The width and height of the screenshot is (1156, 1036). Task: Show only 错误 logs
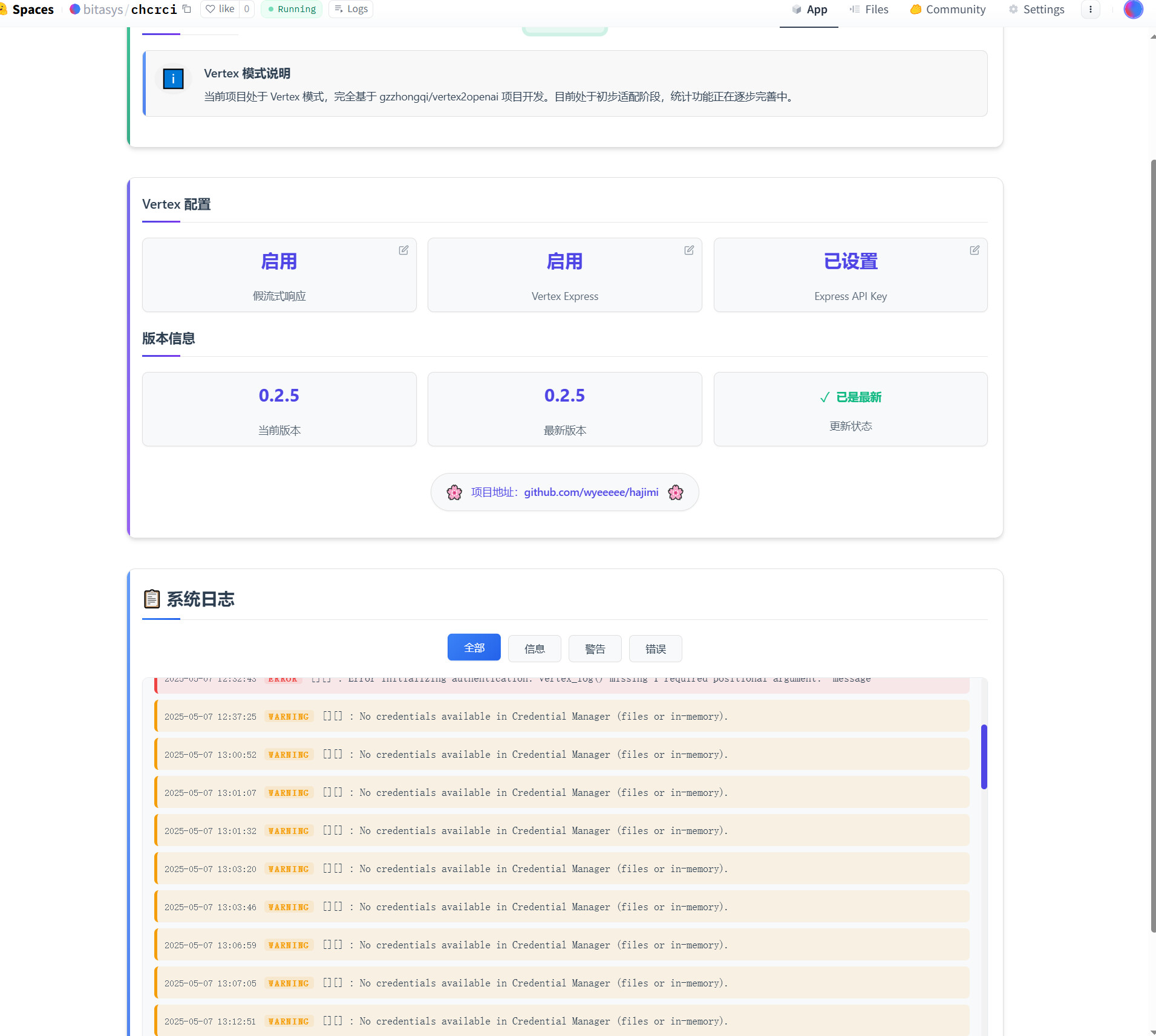click(x=655, y=649)
